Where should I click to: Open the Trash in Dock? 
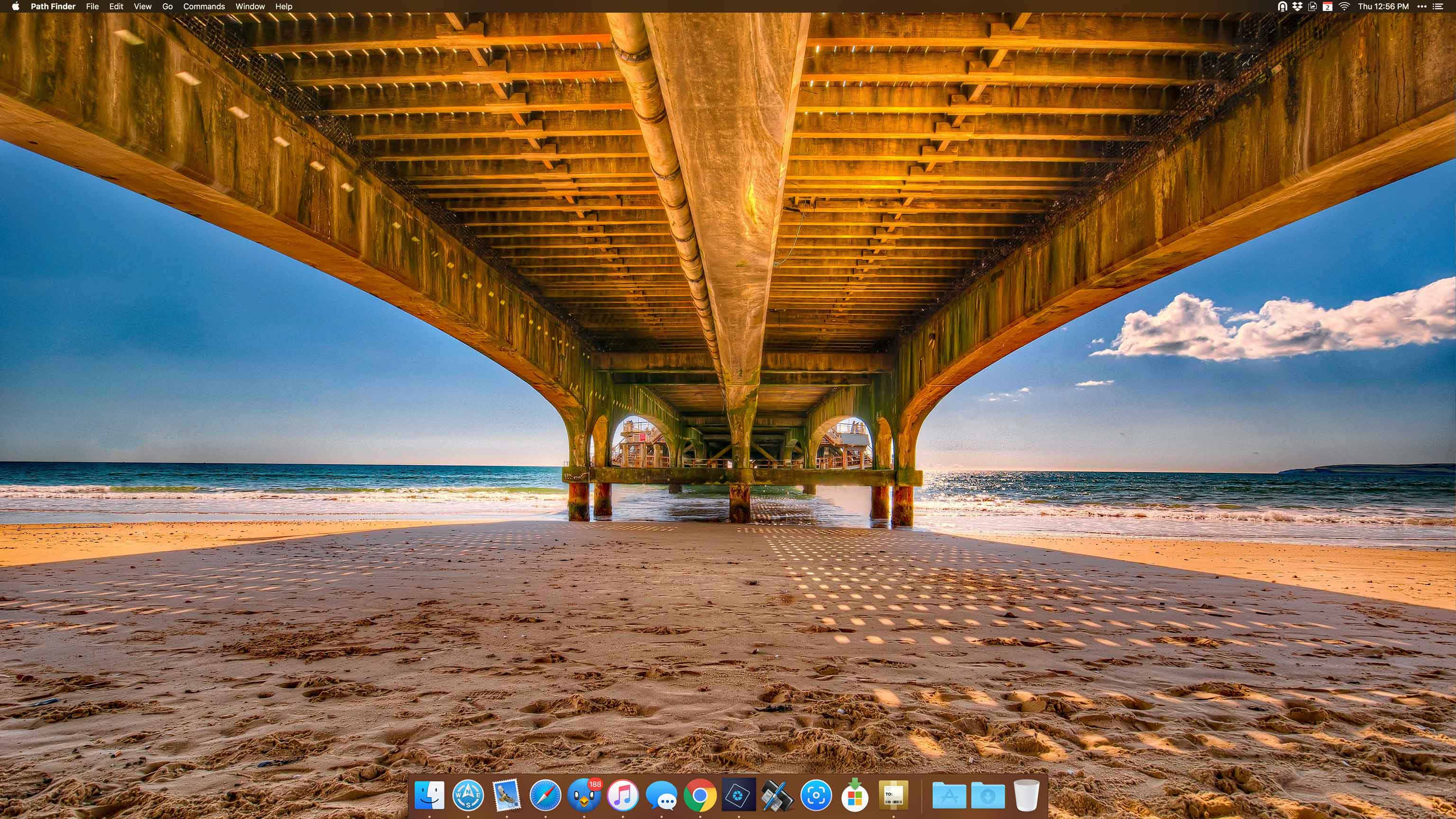pyautogui.click(x=1027, y=795)
